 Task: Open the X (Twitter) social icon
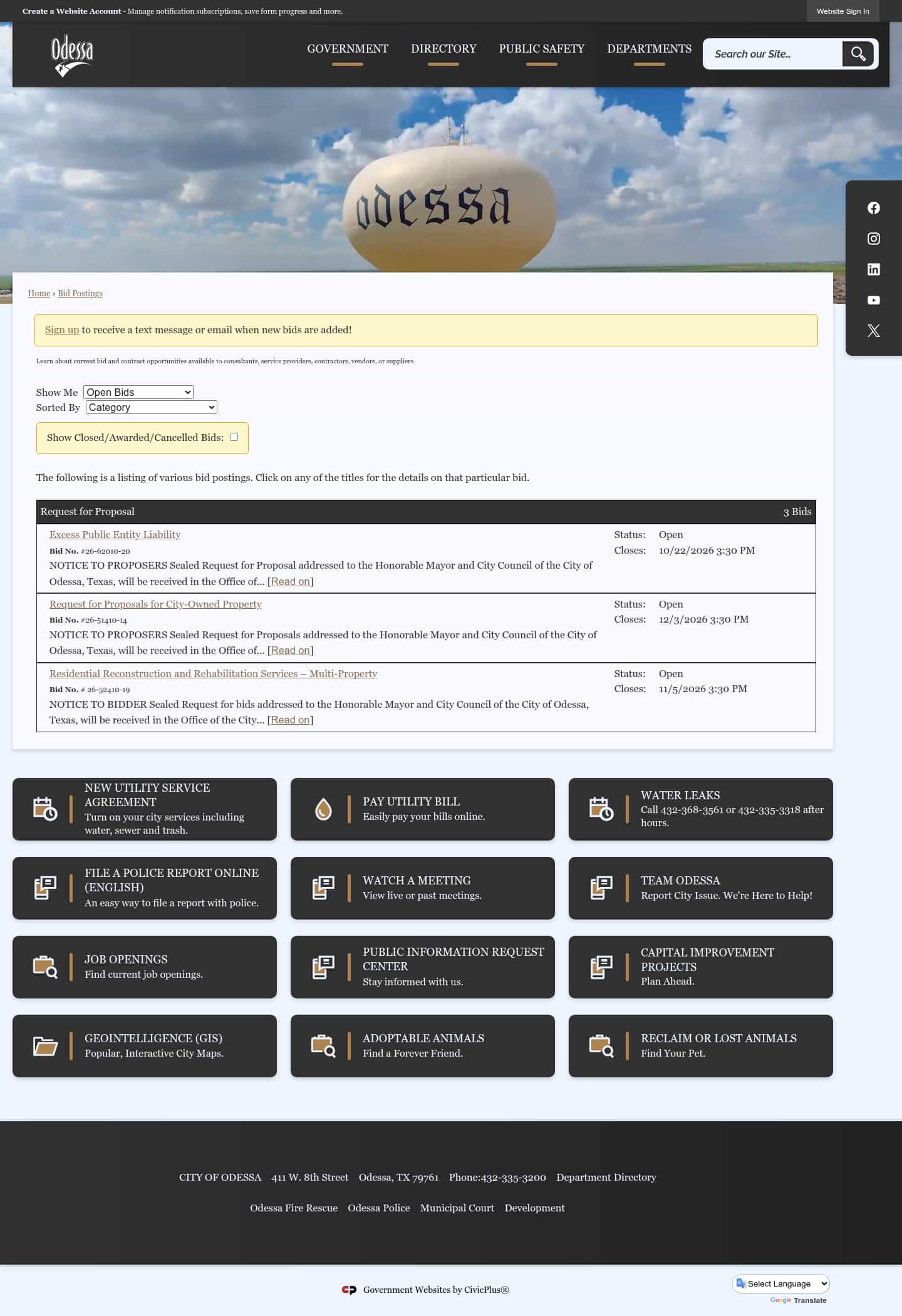(x=874, y=331)
